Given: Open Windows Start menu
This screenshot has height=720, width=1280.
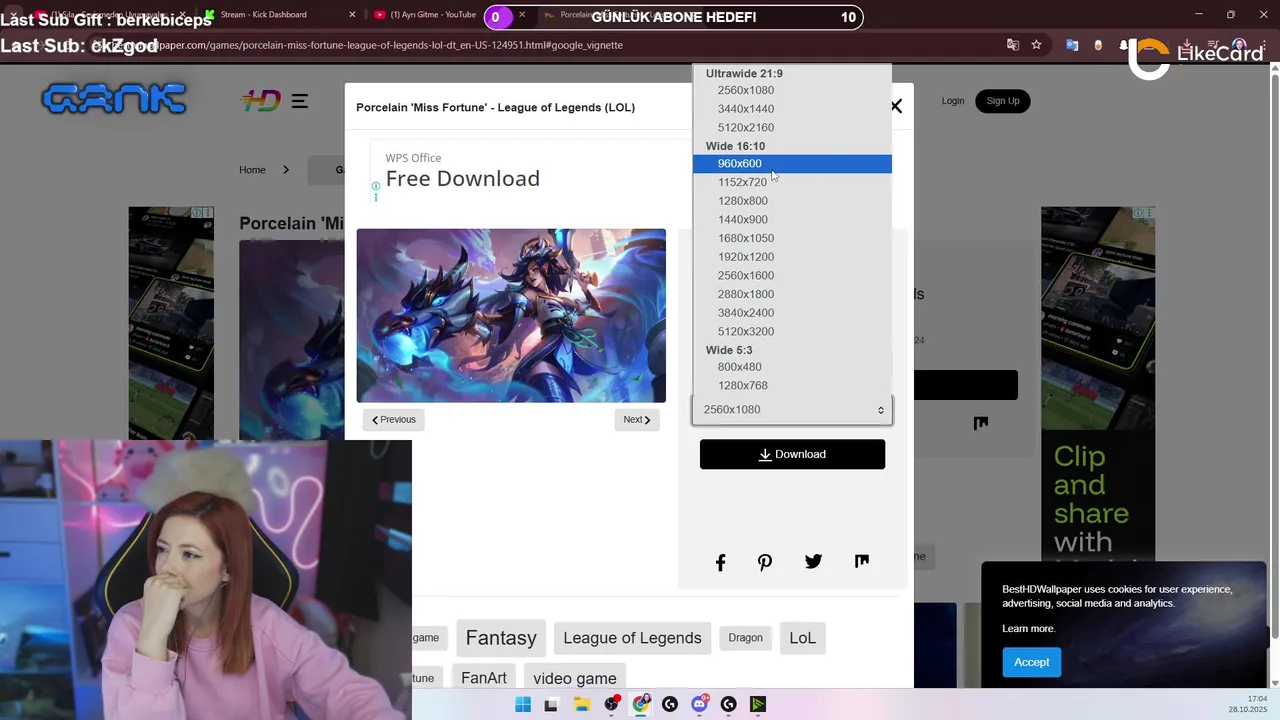Looking at the screenshot, I should [x=523, y=704].
